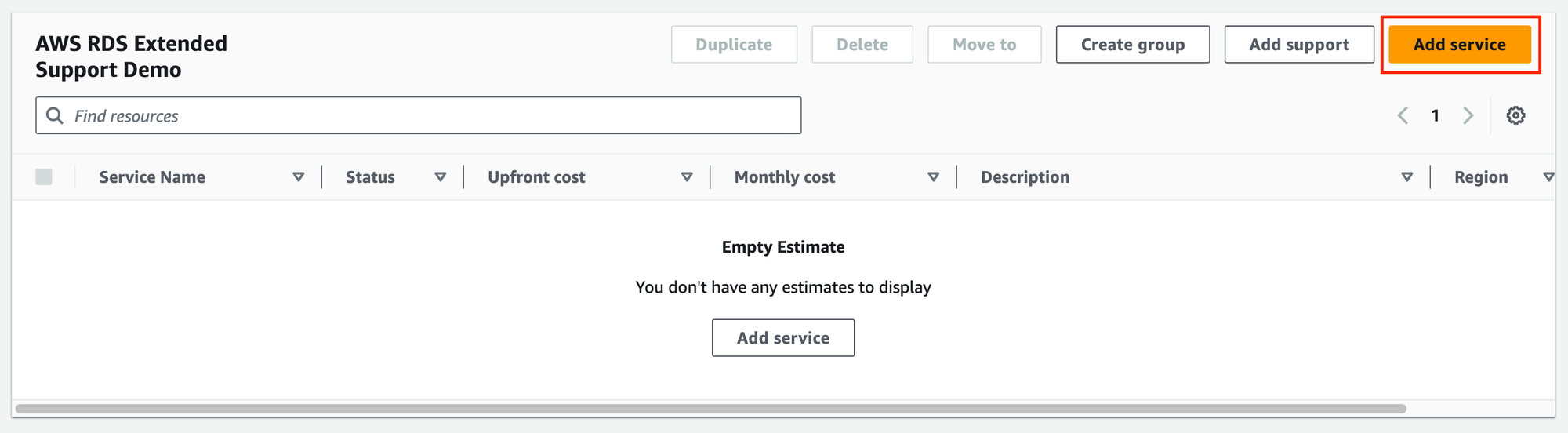Sort by Service Name column arrow
Viewport: 1568px width, 433px height.
[298, 177]
